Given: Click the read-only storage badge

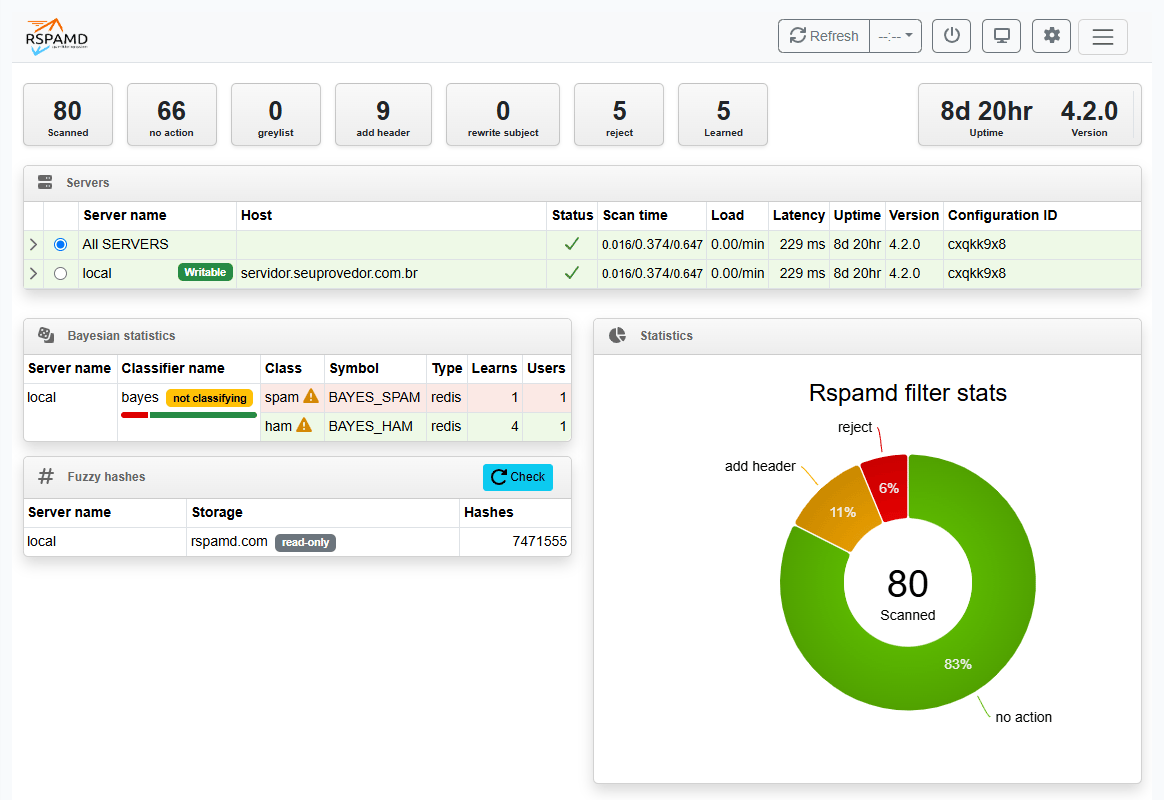Looking at the screenshot, I should [x=305, y=542].
